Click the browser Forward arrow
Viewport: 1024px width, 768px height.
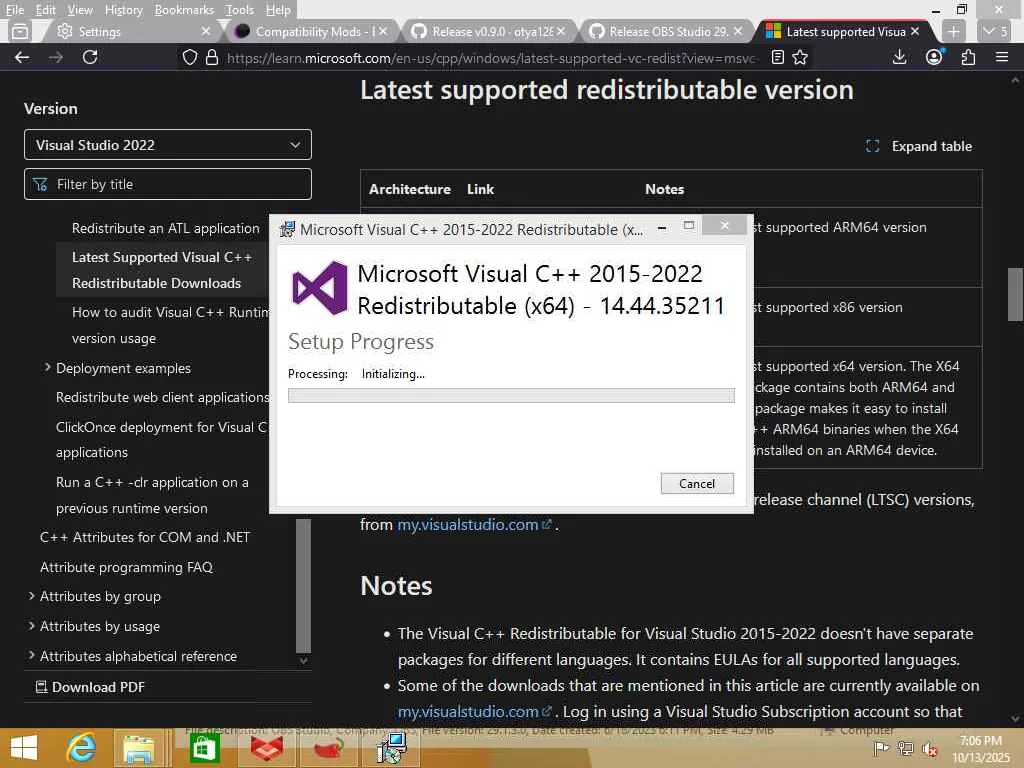coord(56,57)
